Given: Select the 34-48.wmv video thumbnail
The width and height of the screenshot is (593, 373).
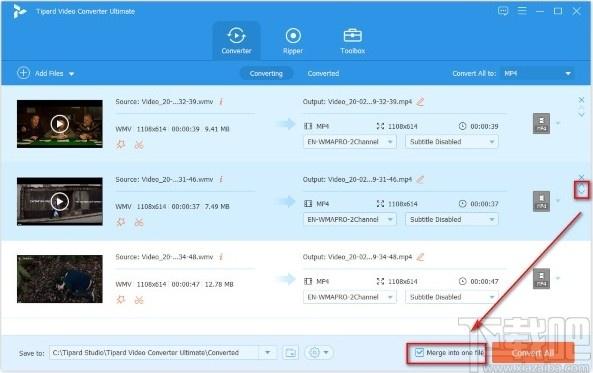Looking at the screenshot, I should [60, 279].
